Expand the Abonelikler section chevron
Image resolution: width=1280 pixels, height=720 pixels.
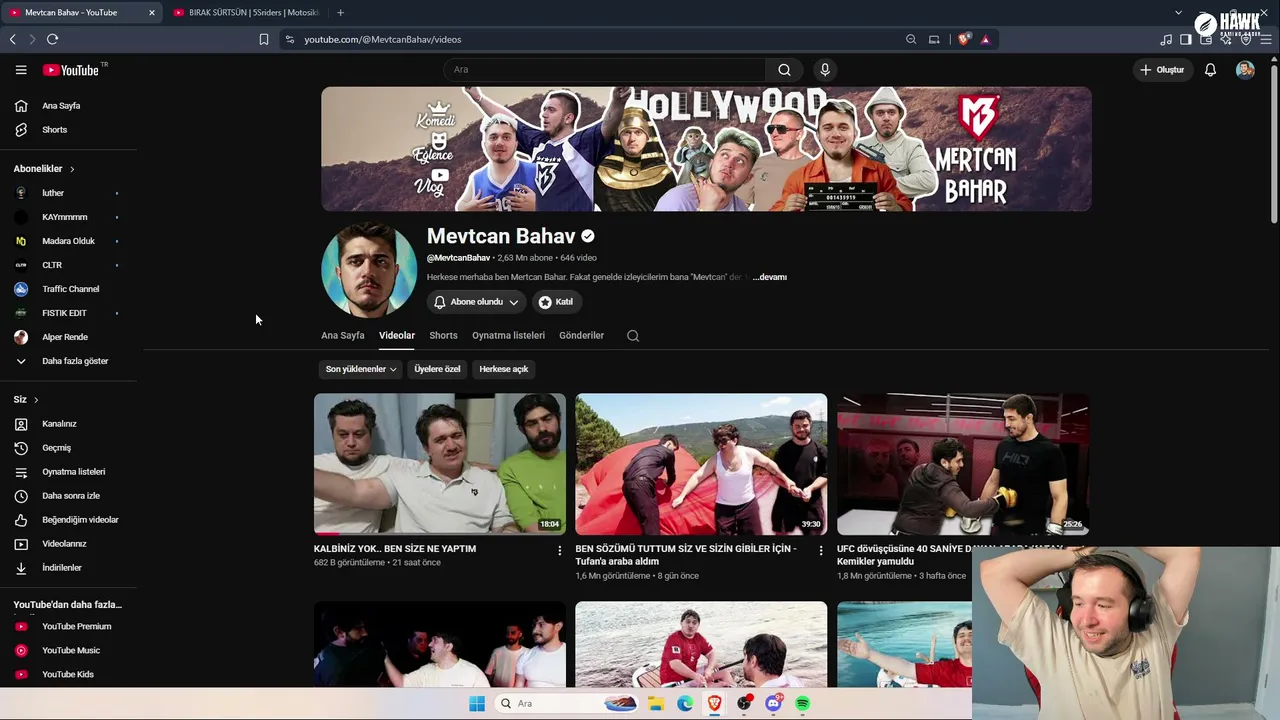point(72,169)
